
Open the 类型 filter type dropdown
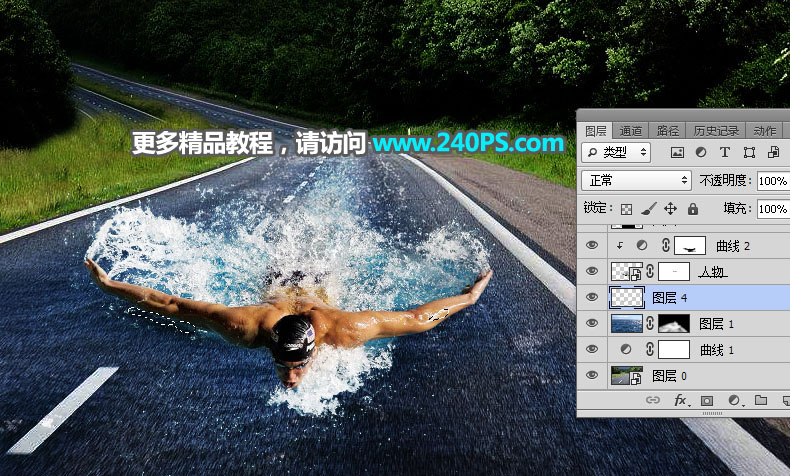click(x=616, y=153)
